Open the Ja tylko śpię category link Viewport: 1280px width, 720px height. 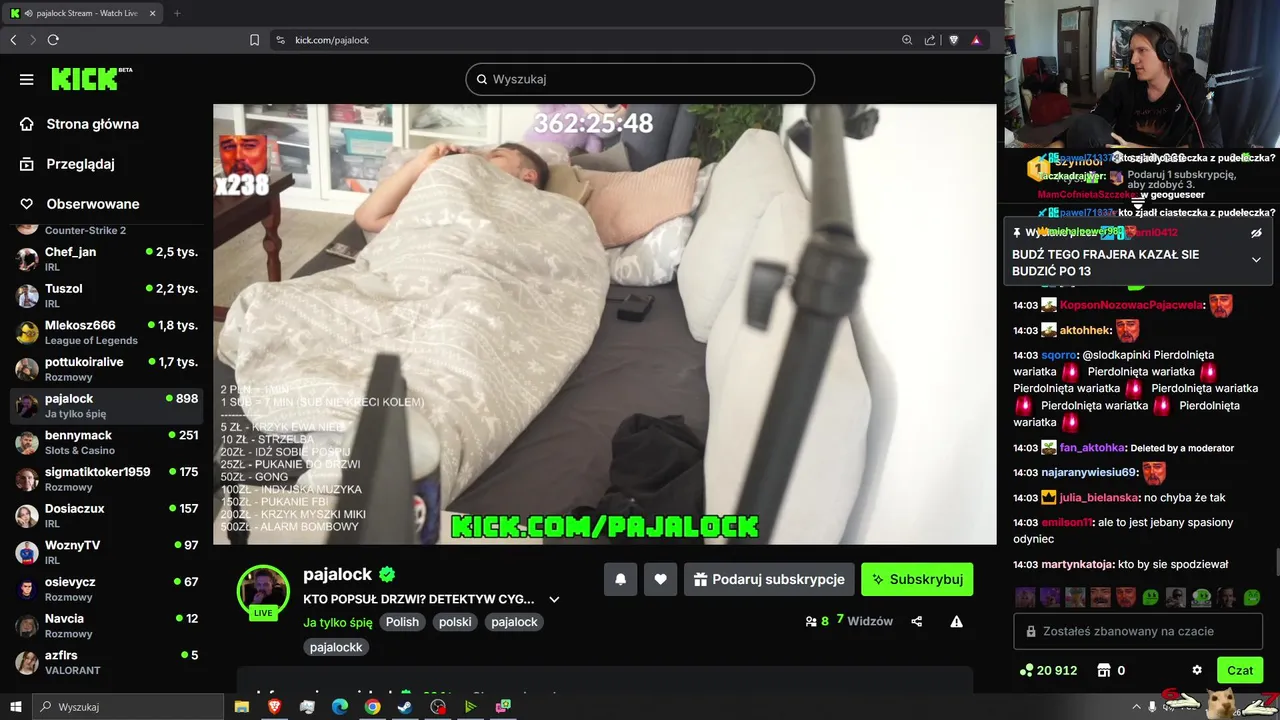[338, 622]
